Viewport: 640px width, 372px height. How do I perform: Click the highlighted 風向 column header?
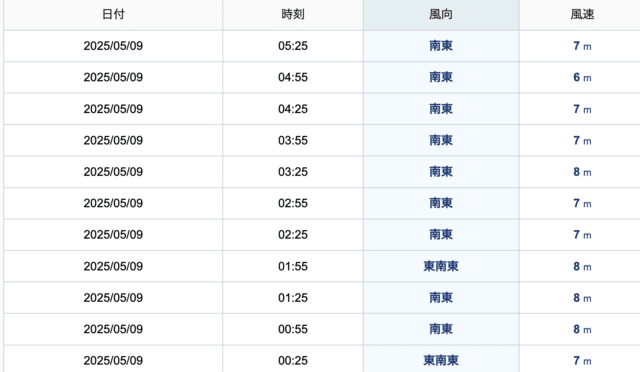point(441,14)
